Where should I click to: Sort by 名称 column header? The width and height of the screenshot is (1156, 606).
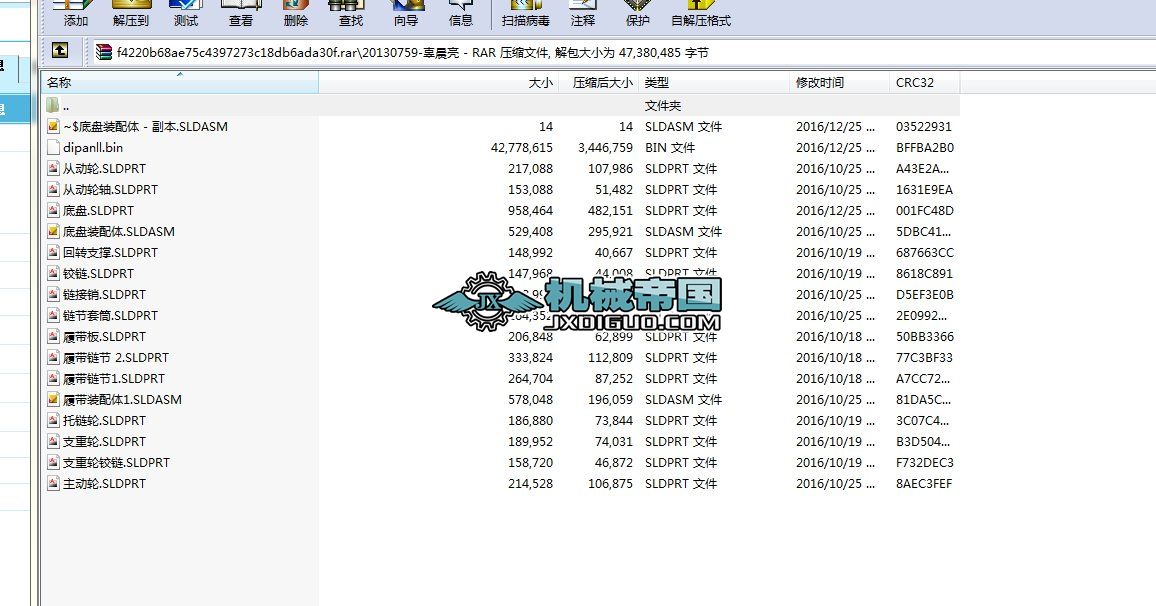pos(181,83)
